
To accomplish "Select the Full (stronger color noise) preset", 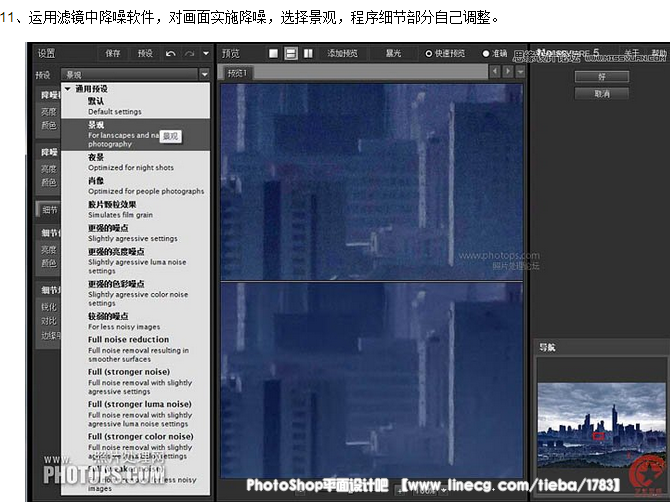I will tap(135, 446).
